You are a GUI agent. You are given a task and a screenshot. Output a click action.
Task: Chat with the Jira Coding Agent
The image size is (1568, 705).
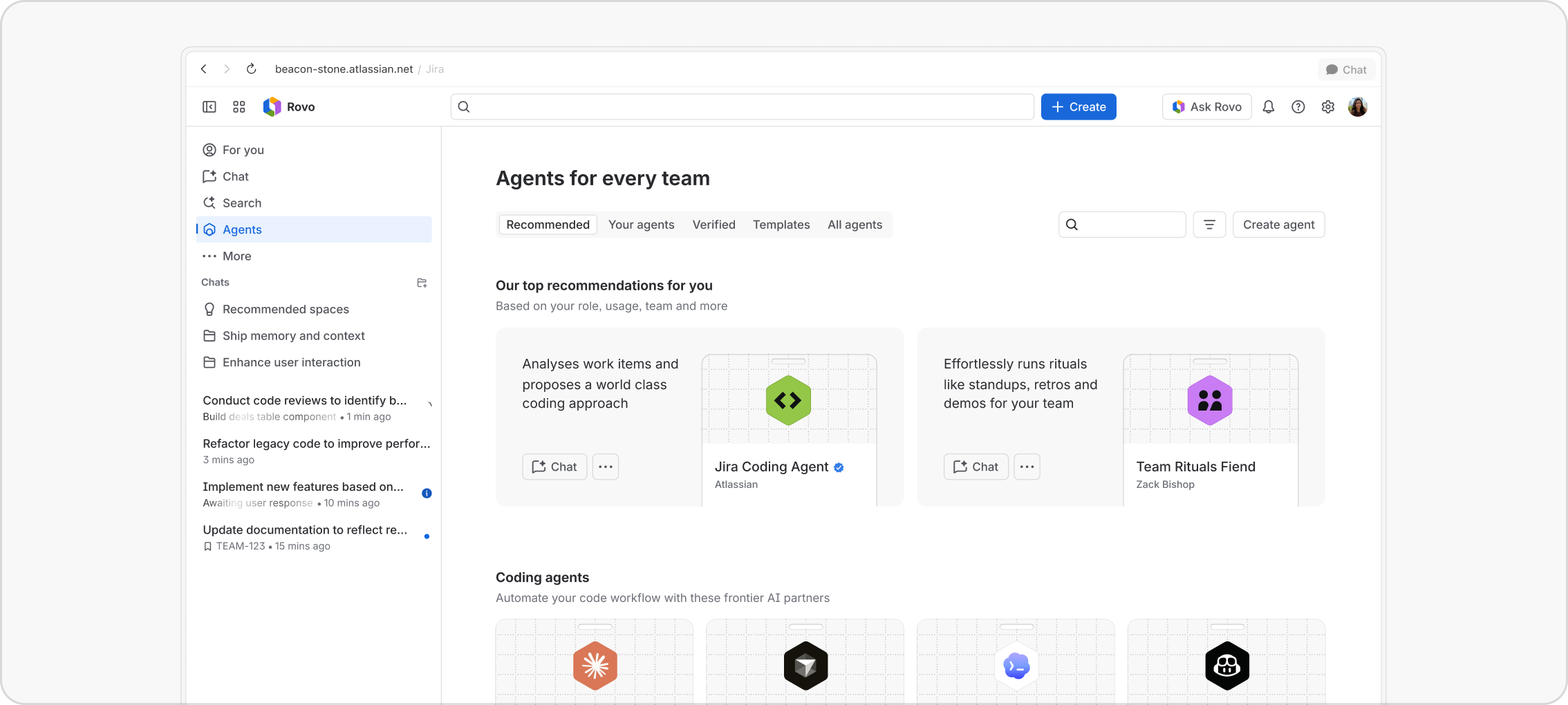tap(554, 467)
